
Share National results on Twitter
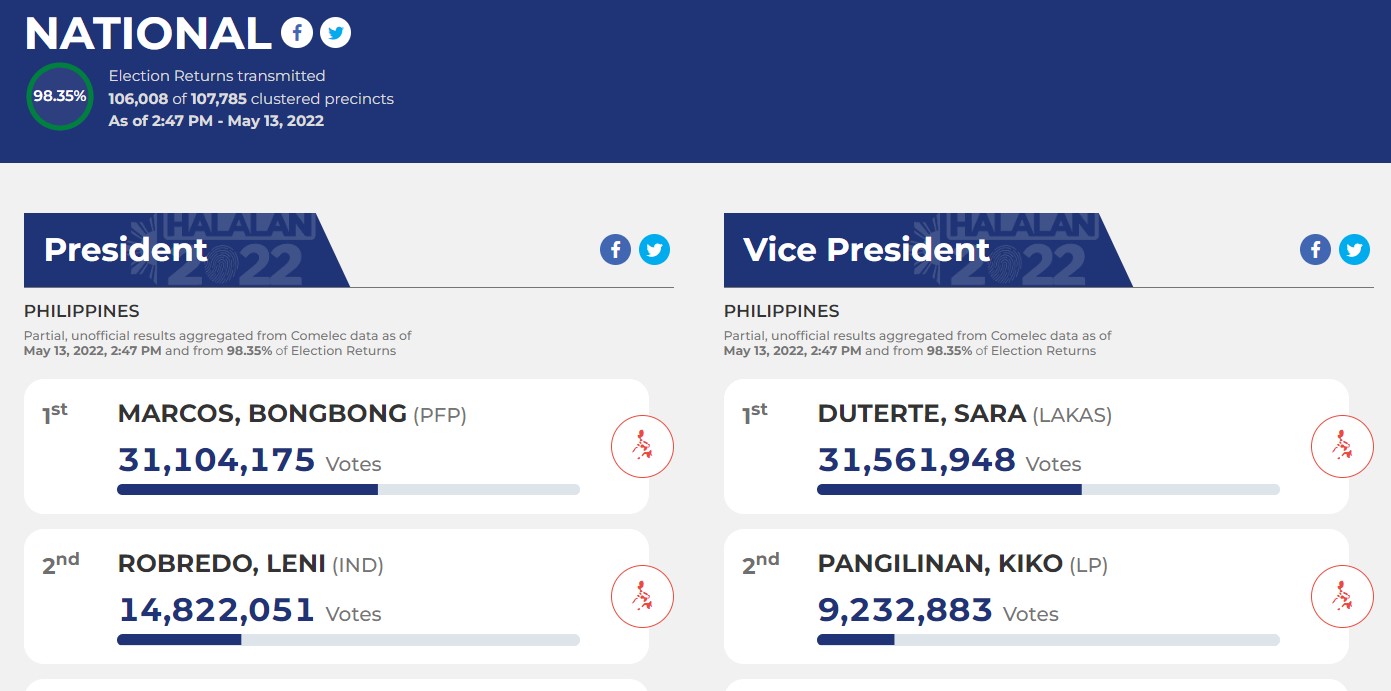click(x=336, y=33)
